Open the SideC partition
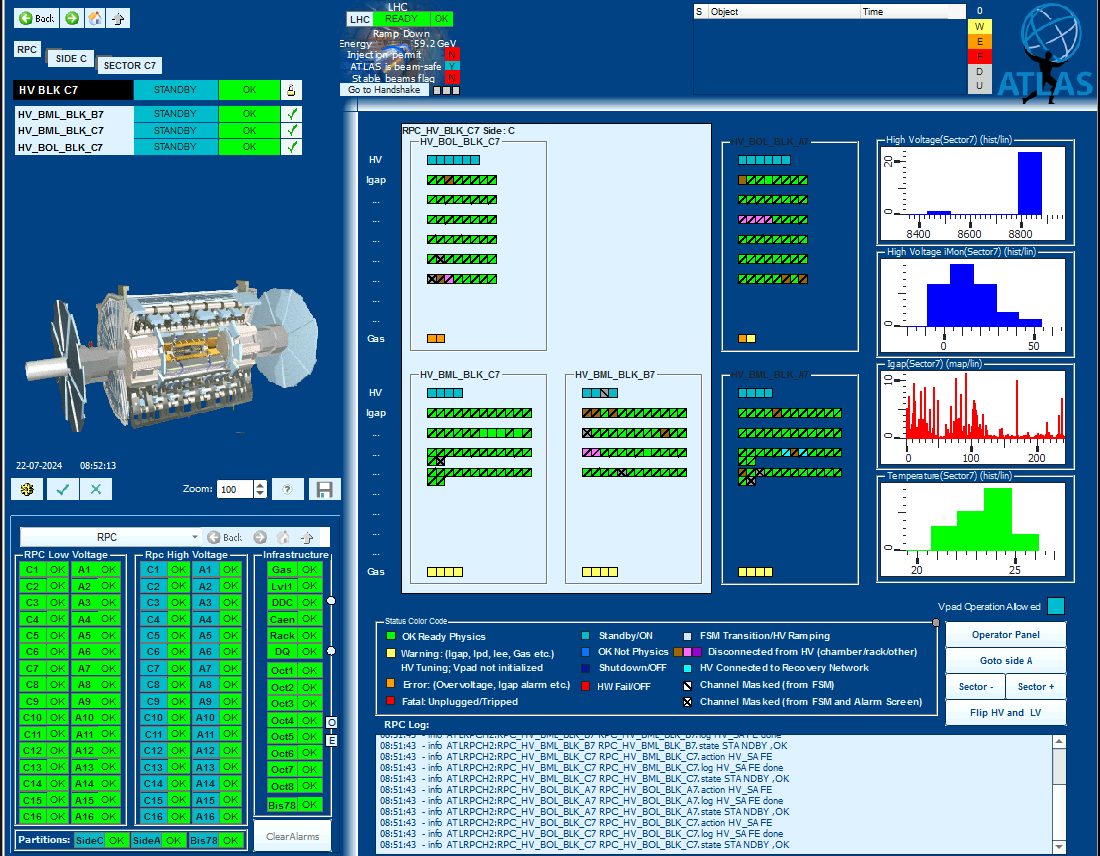This screenshot has width=1100, height=856. tap(90, 840)
